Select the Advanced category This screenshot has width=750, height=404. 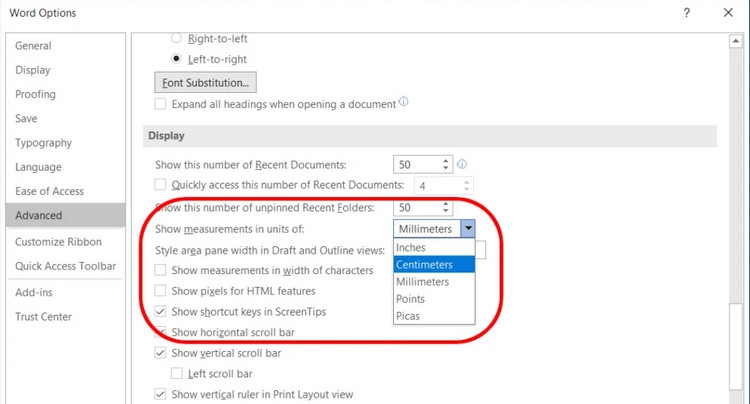coord(66,215)
